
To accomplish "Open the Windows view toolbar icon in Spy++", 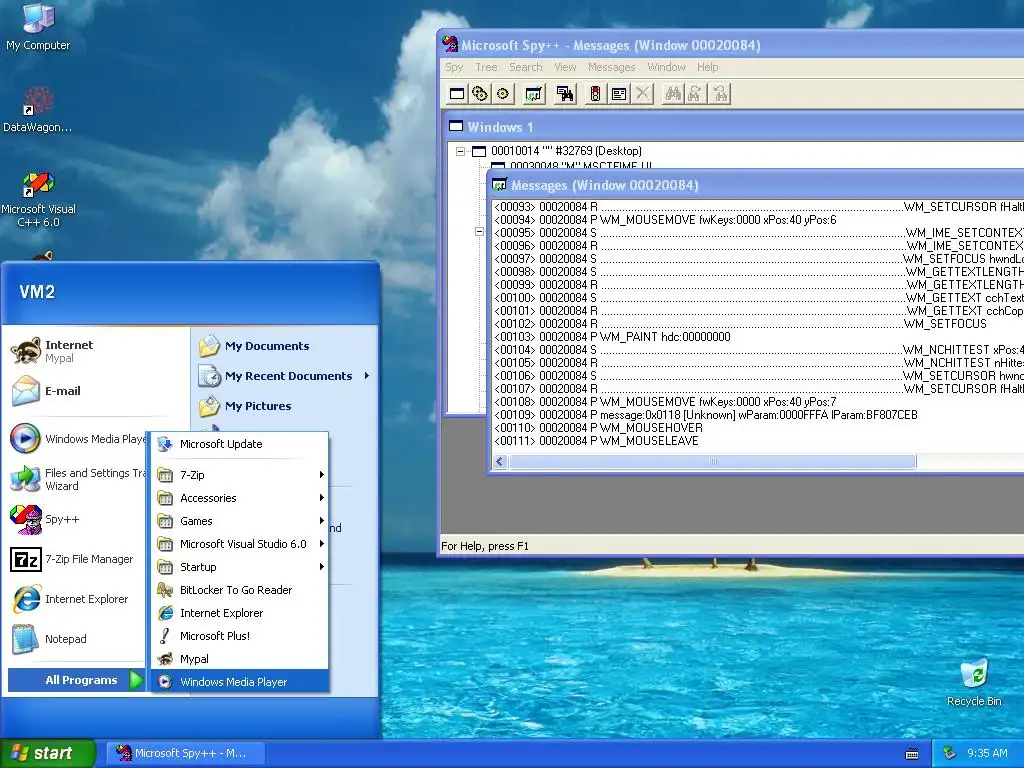I will click(x=457, y=93).
